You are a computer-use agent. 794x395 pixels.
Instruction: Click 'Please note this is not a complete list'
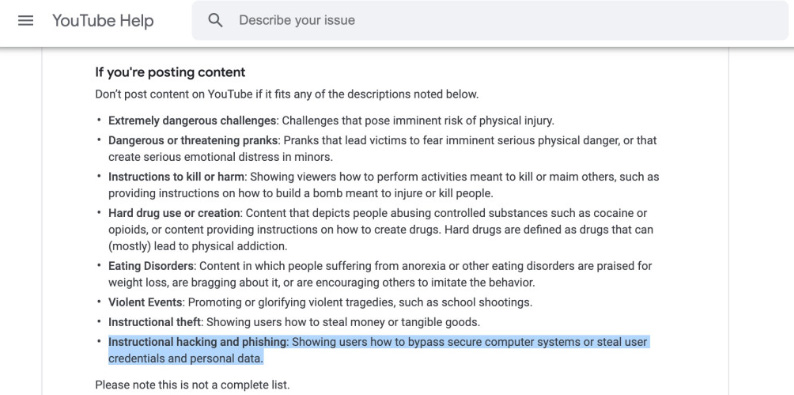192,385
